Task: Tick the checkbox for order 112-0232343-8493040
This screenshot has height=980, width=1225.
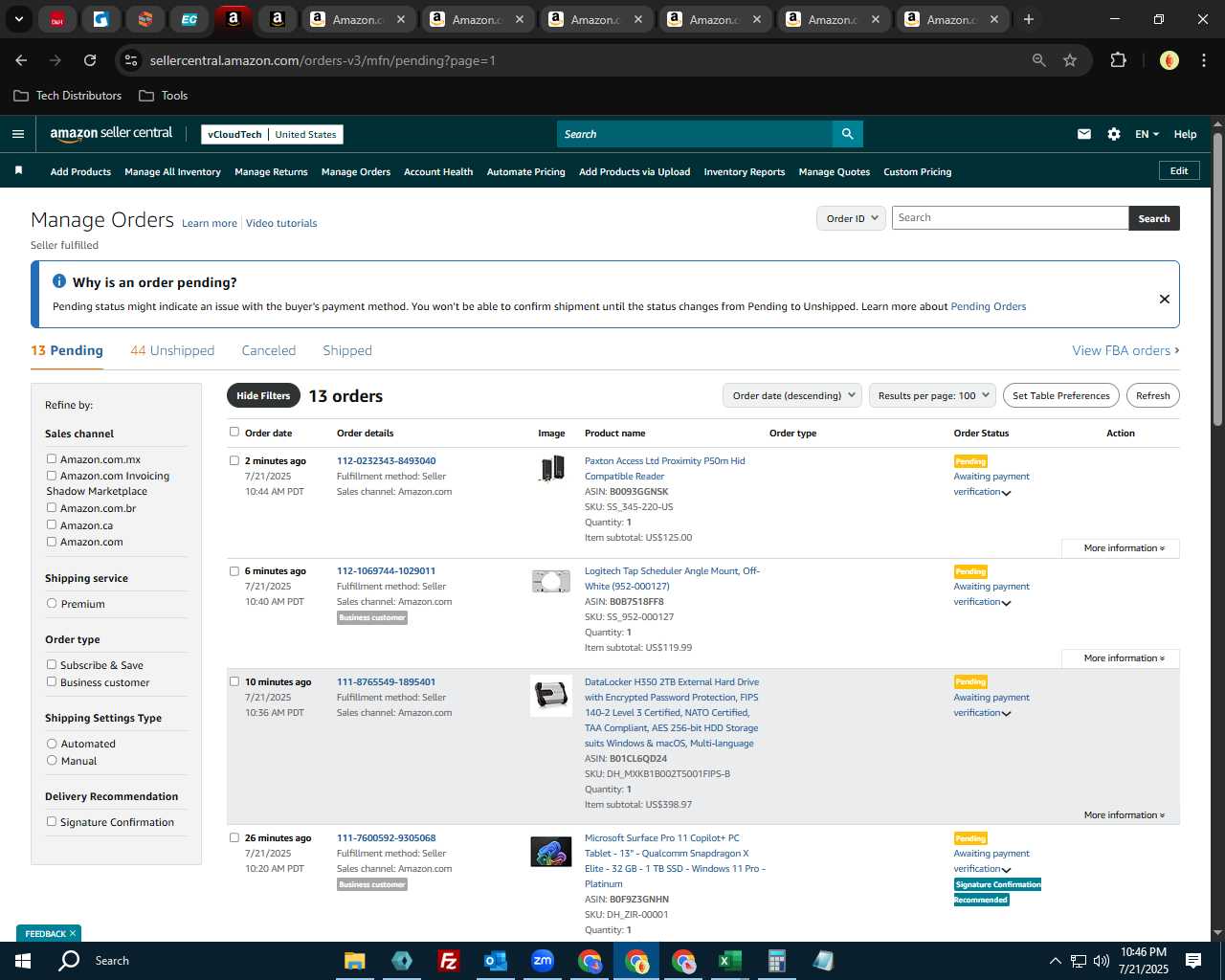Action: pyautogui.click(x=234, y=460)
